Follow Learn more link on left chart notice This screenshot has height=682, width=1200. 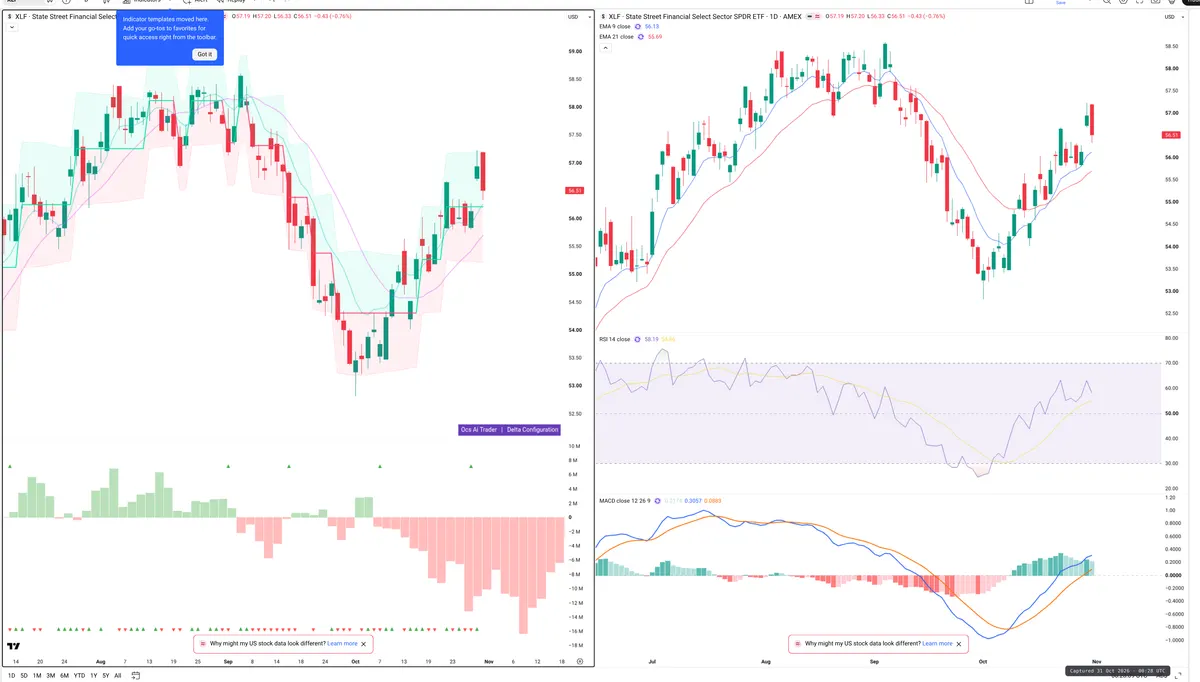click(x=342, y=644)
